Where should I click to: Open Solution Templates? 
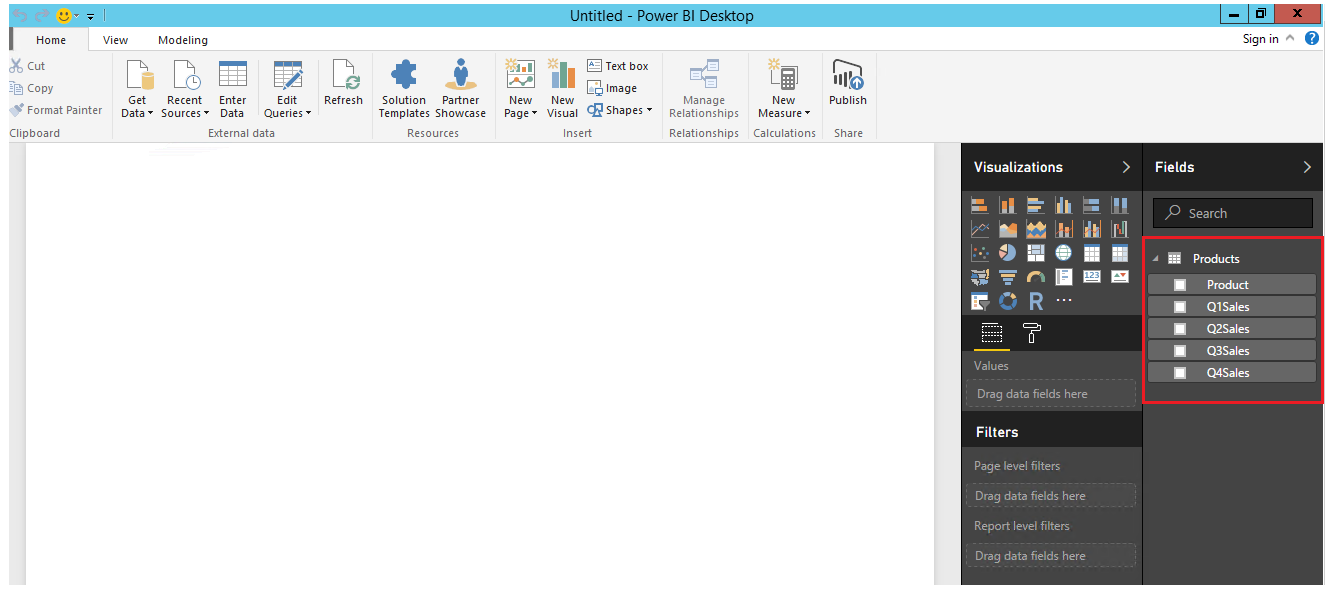click(x=404, y=89)
